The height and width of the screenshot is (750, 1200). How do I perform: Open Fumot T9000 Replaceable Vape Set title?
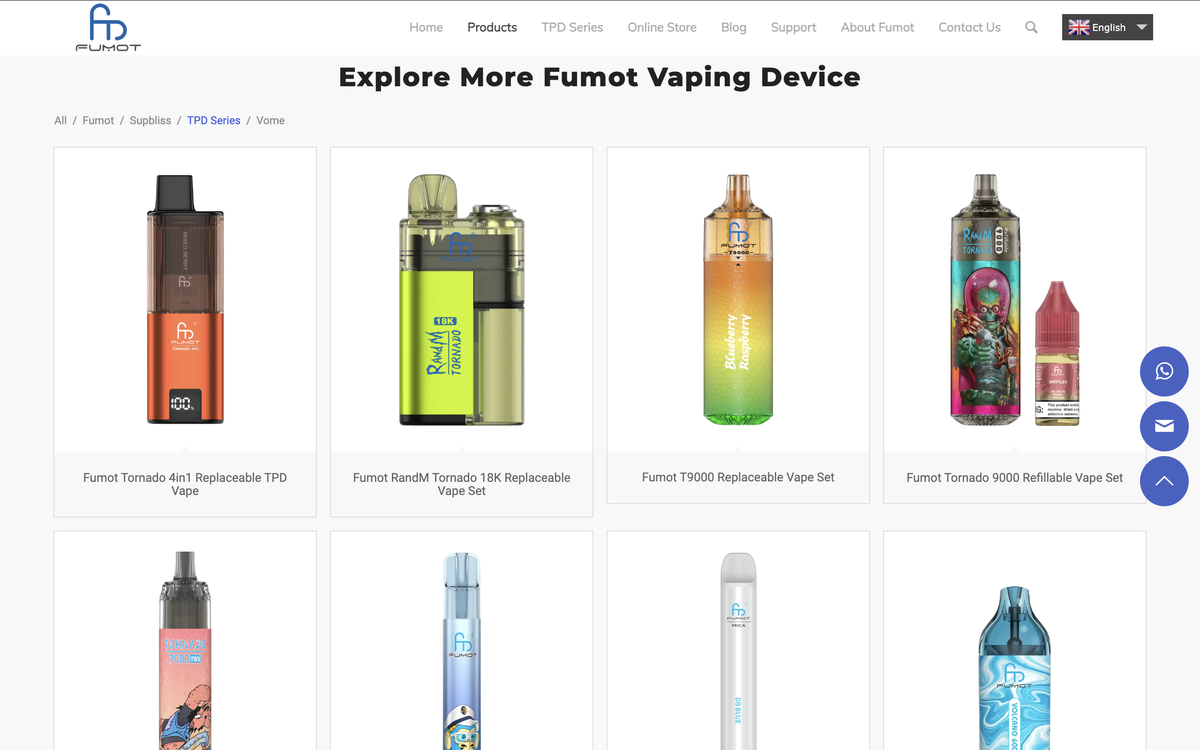[x=738, y=477]
